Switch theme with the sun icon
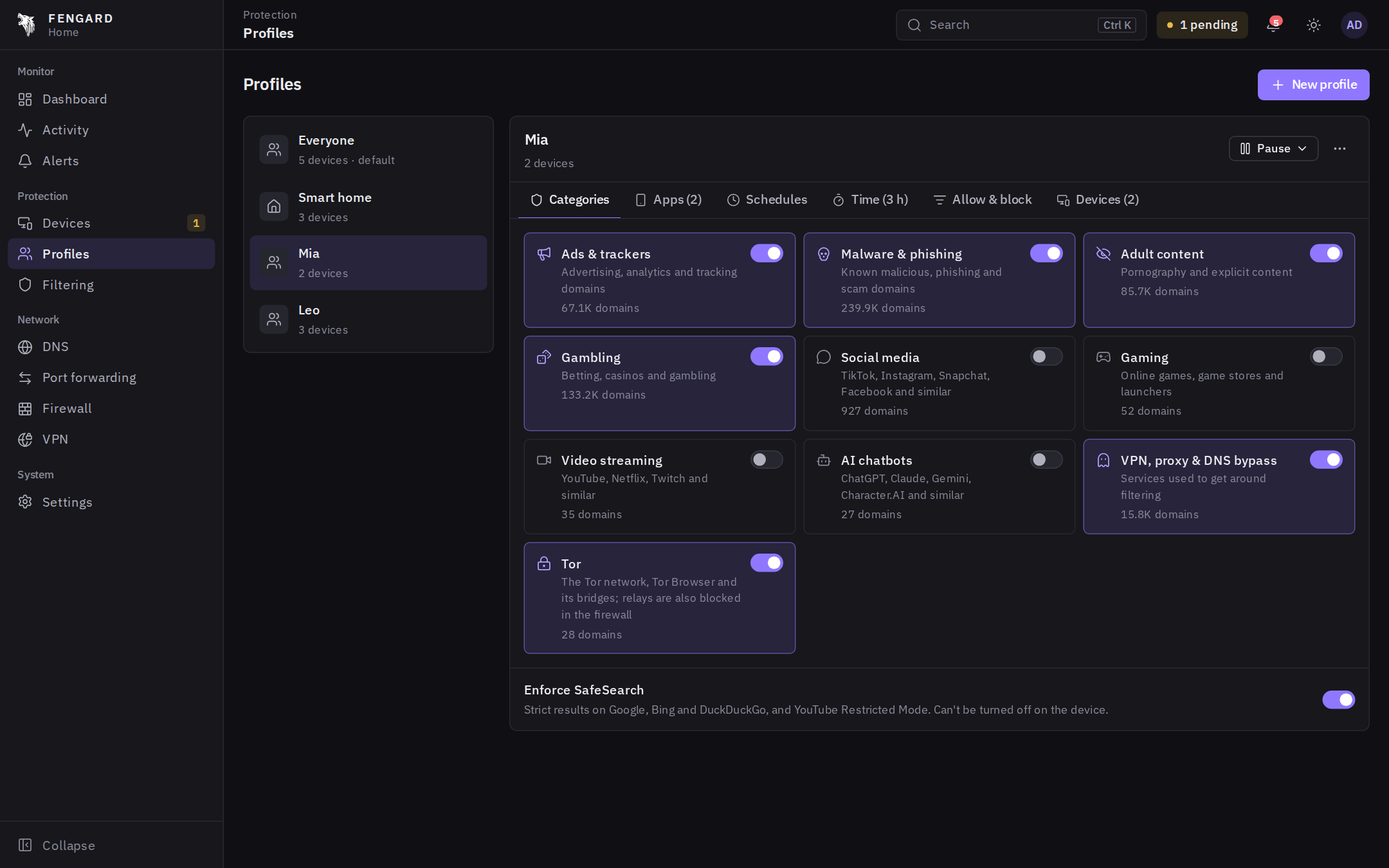 click(1314, 24)
